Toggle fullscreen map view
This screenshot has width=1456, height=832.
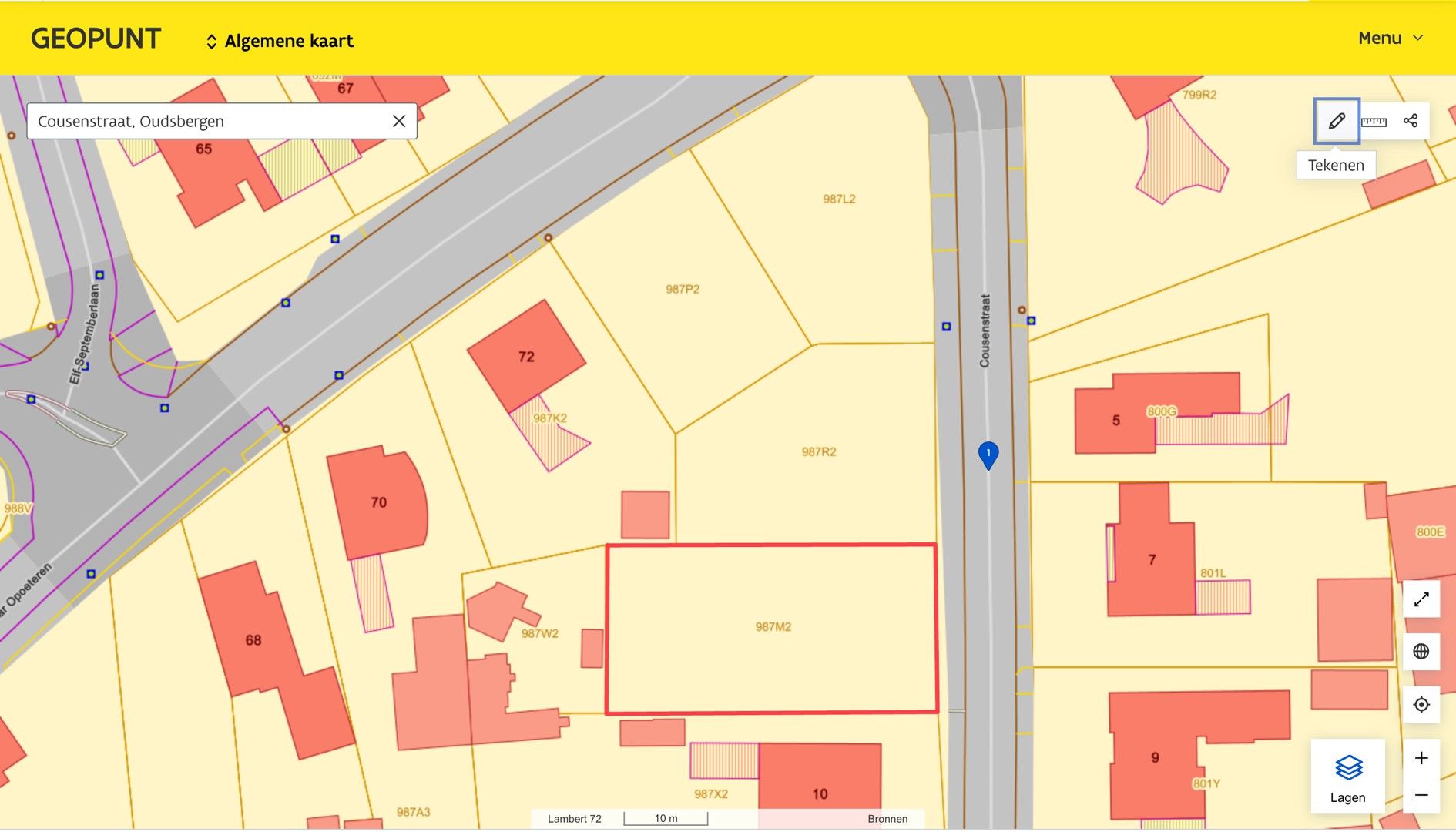(1421, 599)
